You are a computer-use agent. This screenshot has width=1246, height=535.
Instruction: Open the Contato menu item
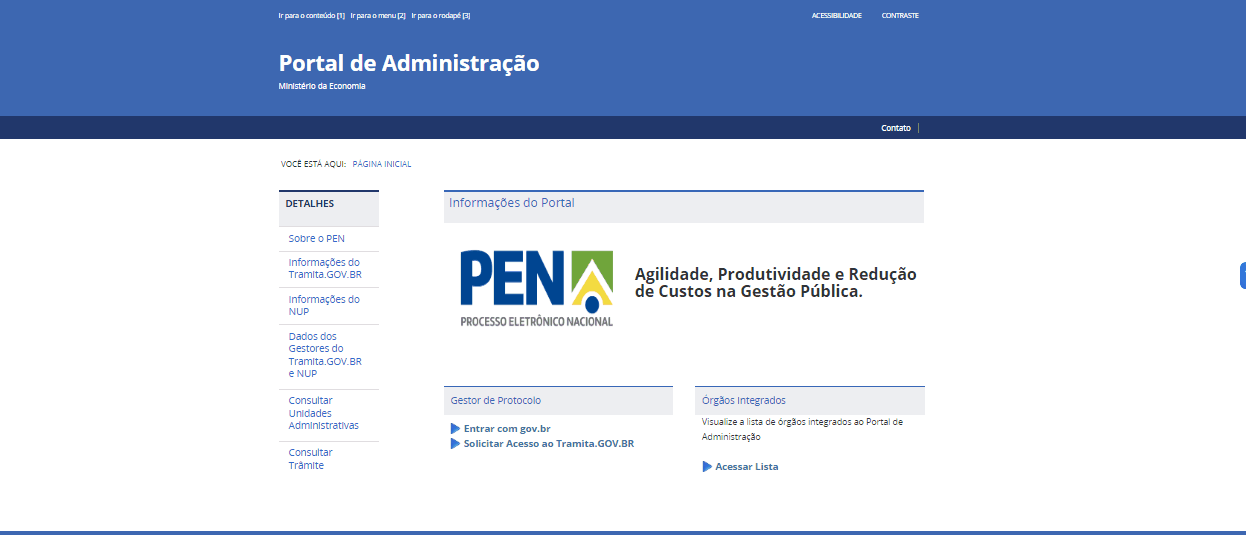tap(895, 128)
